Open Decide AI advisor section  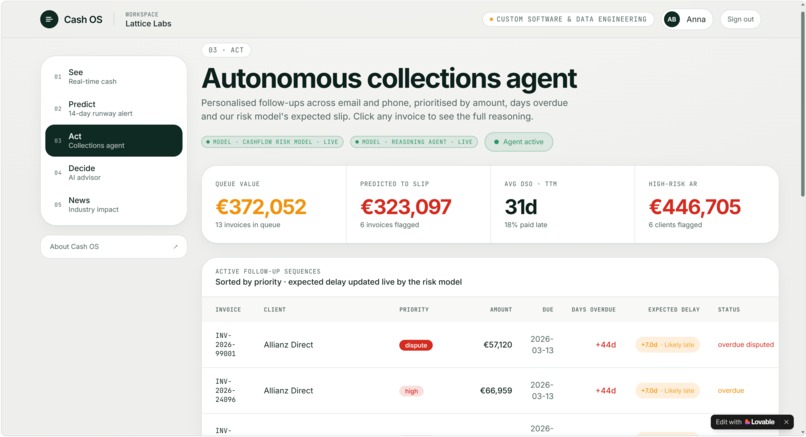click(x=114, y=172)
